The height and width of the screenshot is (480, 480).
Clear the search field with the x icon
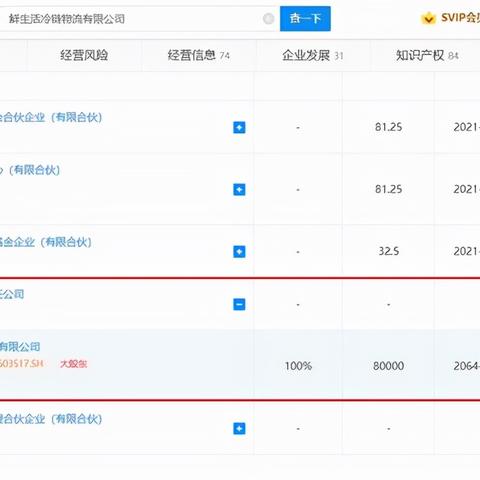268,19
